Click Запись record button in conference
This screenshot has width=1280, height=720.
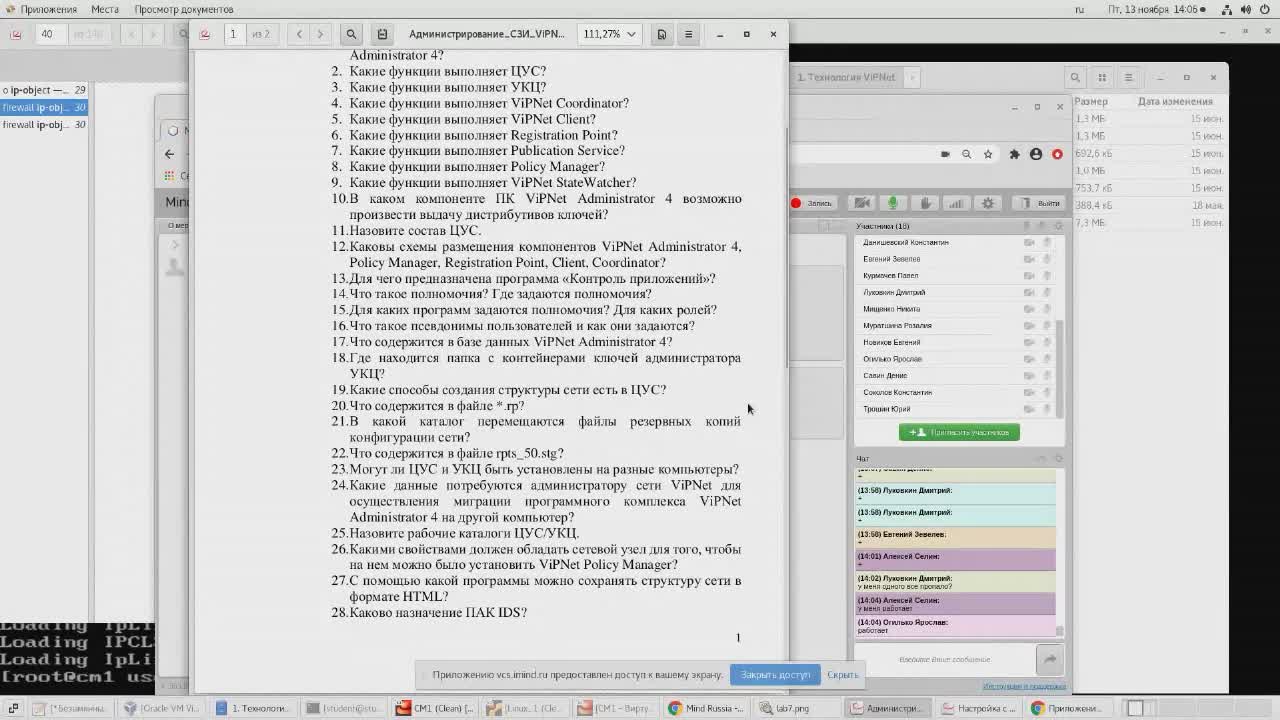click(x=812, y=203)
